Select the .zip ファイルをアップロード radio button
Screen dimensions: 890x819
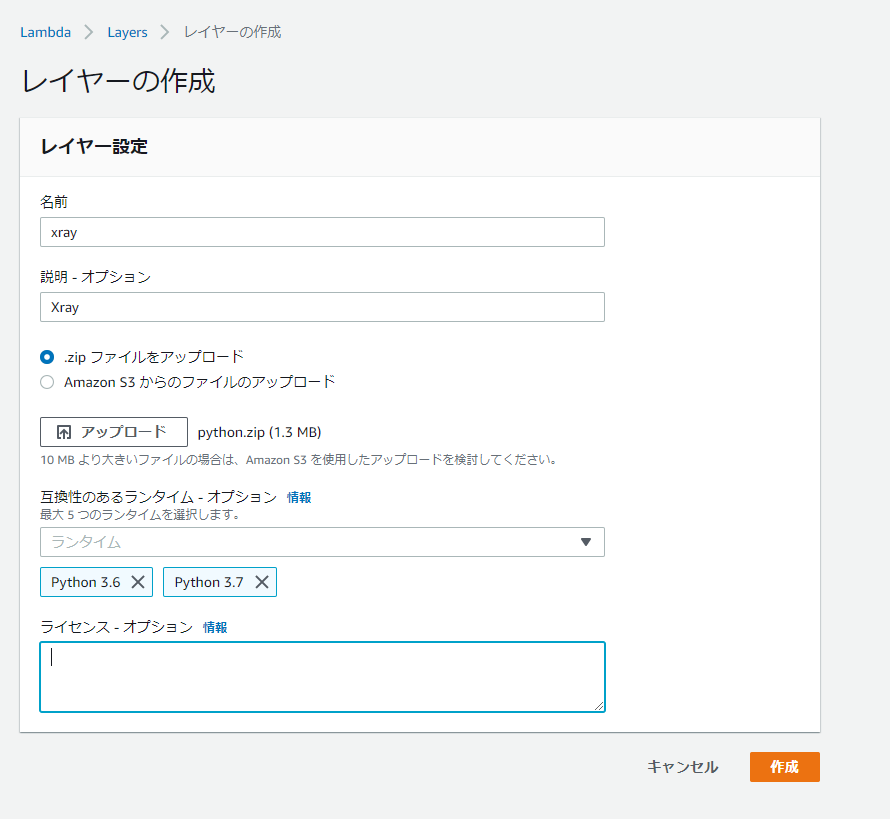(47, 357)
